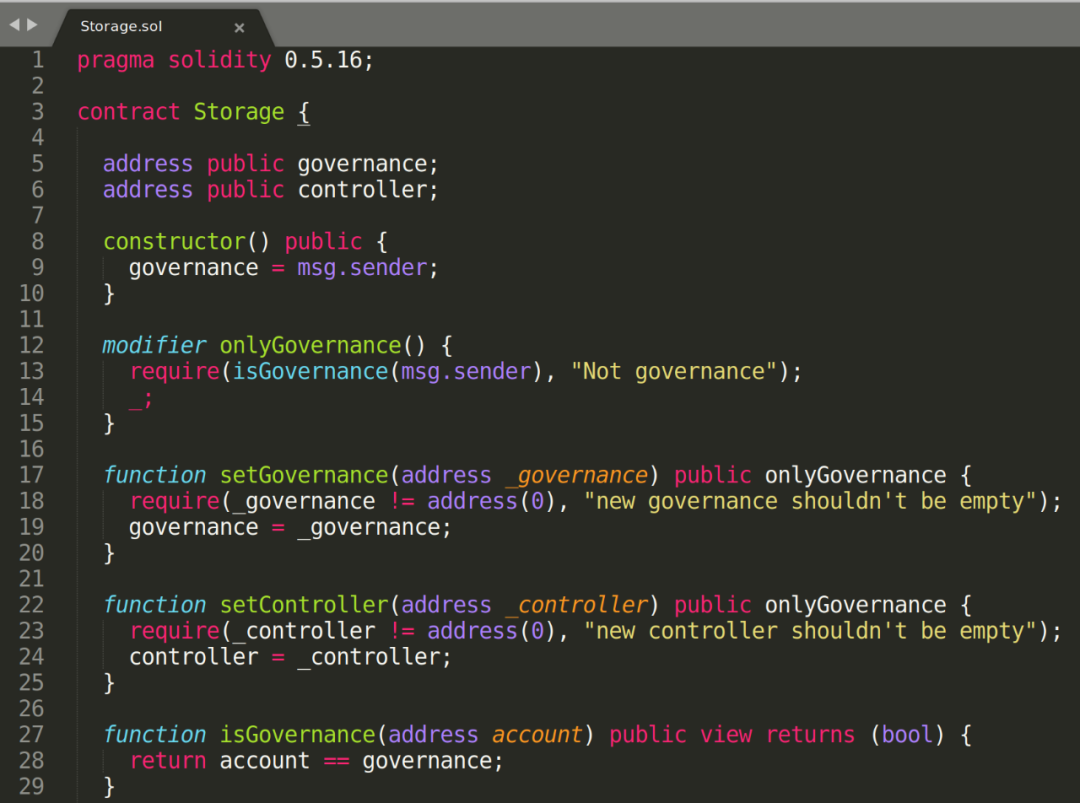Viewport: 1080px width, 803px height.
Task: Click 'onlyGovernance' on line 22
Action: point(855,605)
